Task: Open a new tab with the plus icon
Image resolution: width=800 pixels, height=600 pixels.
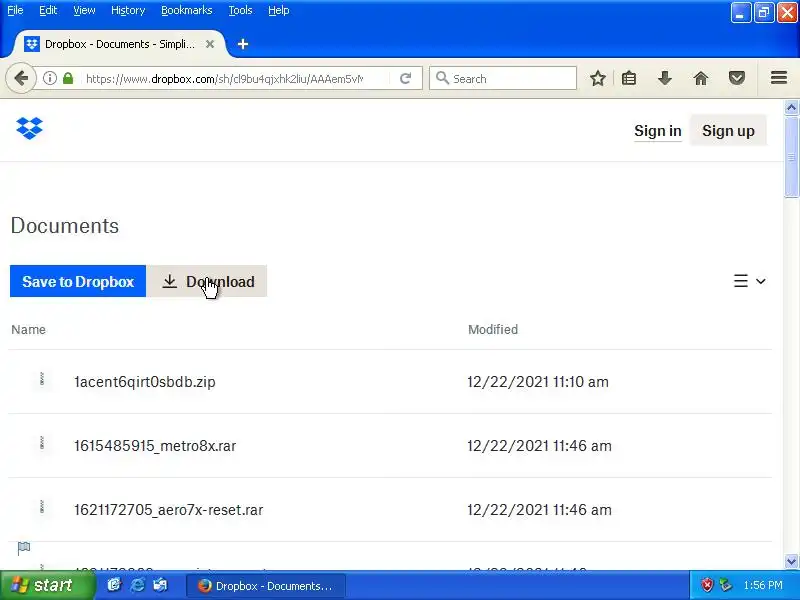Action: coord(243,44)
